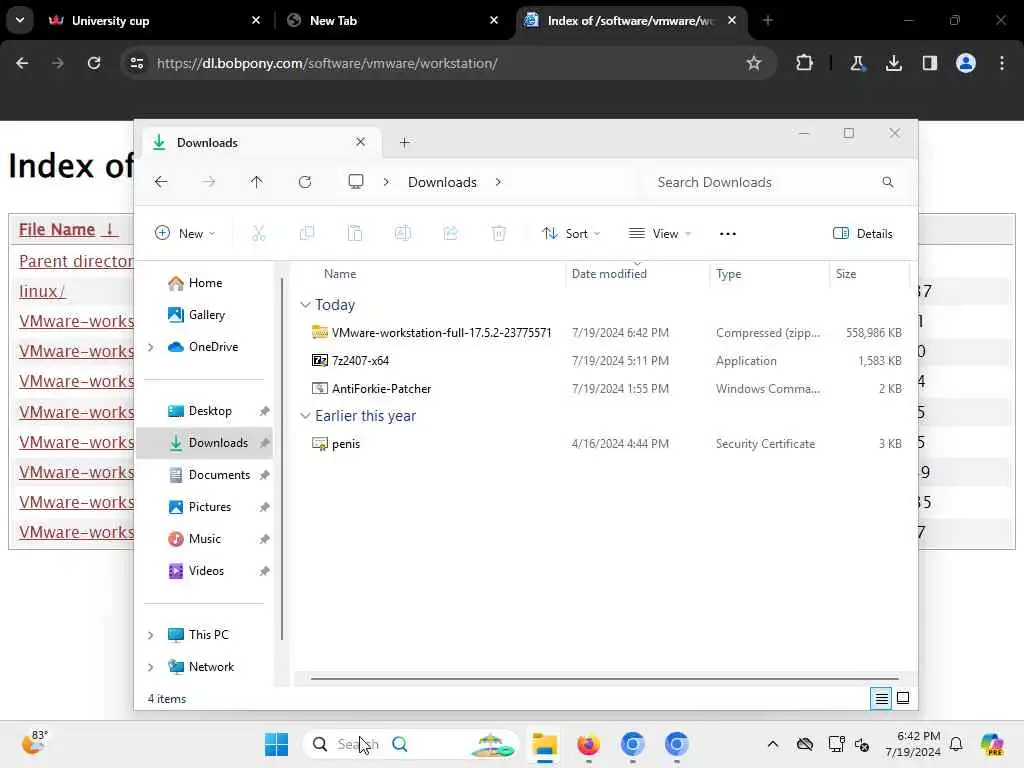The height and width of the screenshot is (768, 1024).
Task: Open Documents in navigation pane
Action: [219, 475]
